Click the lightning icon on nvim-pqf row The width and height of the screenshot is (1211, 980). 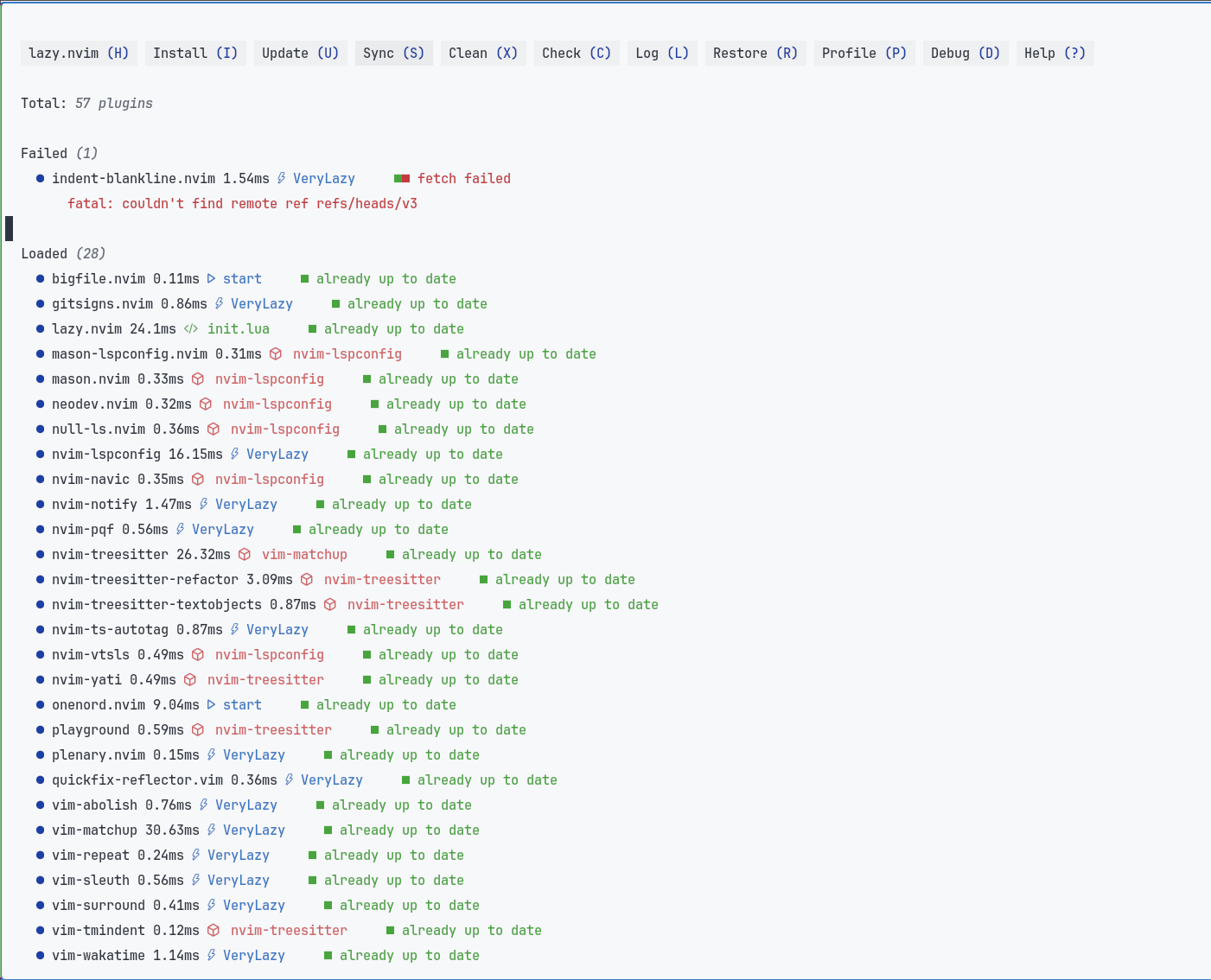[x=180, y=529]
